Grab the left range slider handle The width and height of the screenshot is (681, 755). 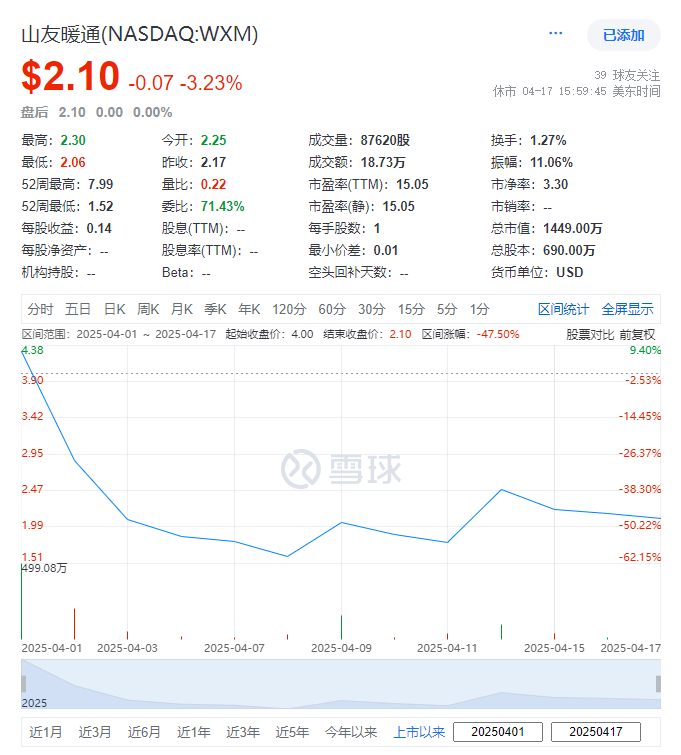(24, 684)
